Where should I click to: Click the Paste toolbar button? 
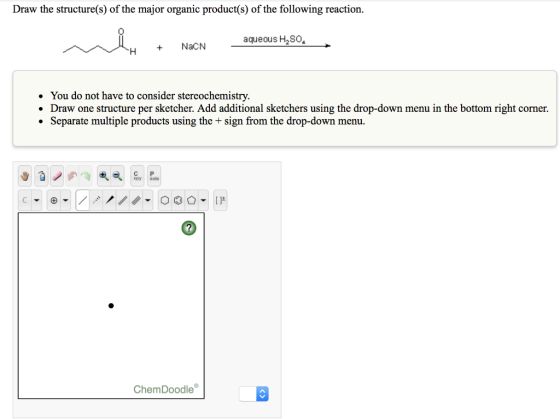tap(154, 176)
